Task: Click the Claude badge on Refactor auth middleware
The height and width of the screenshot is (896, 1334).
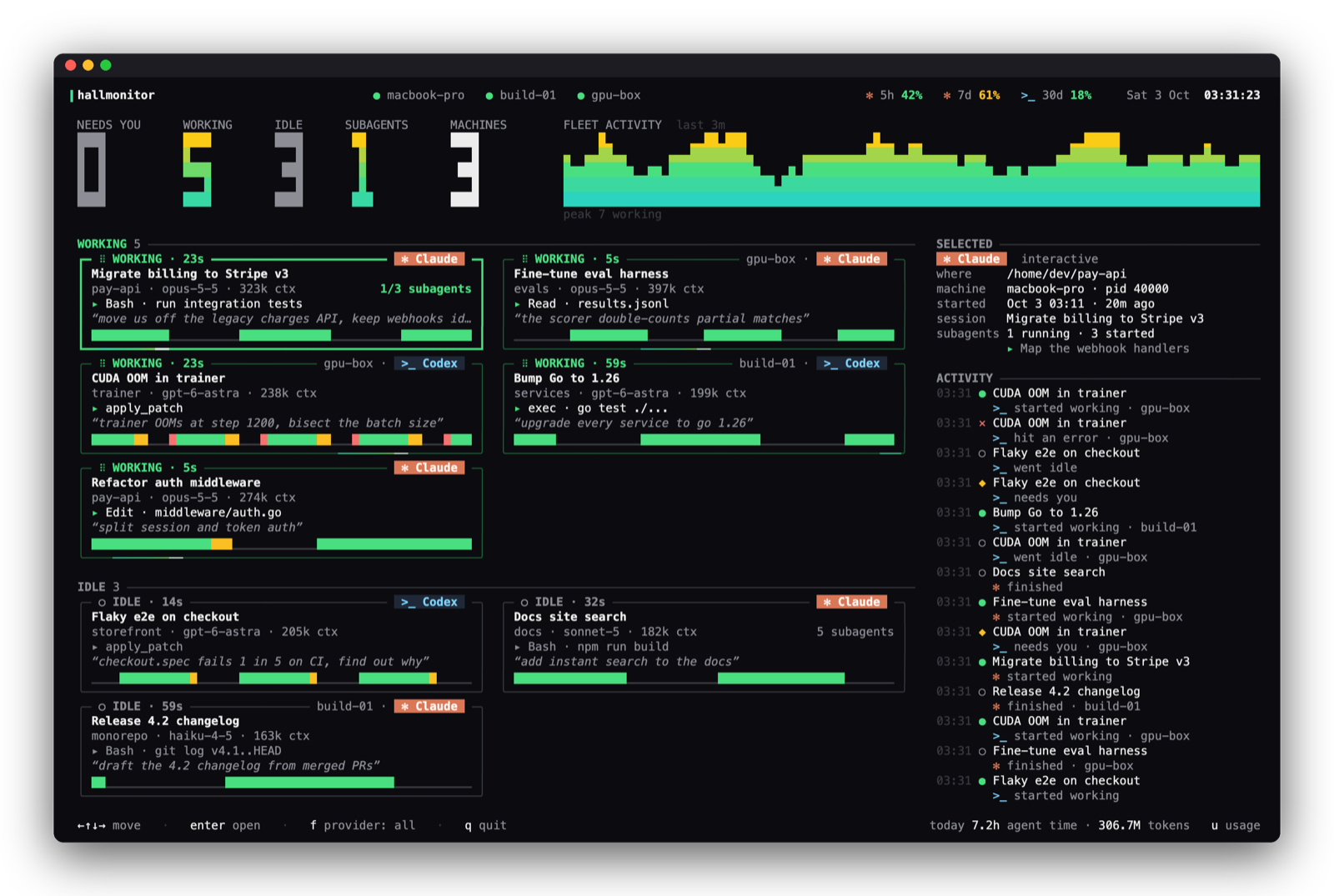Action: tap(429, 468)
